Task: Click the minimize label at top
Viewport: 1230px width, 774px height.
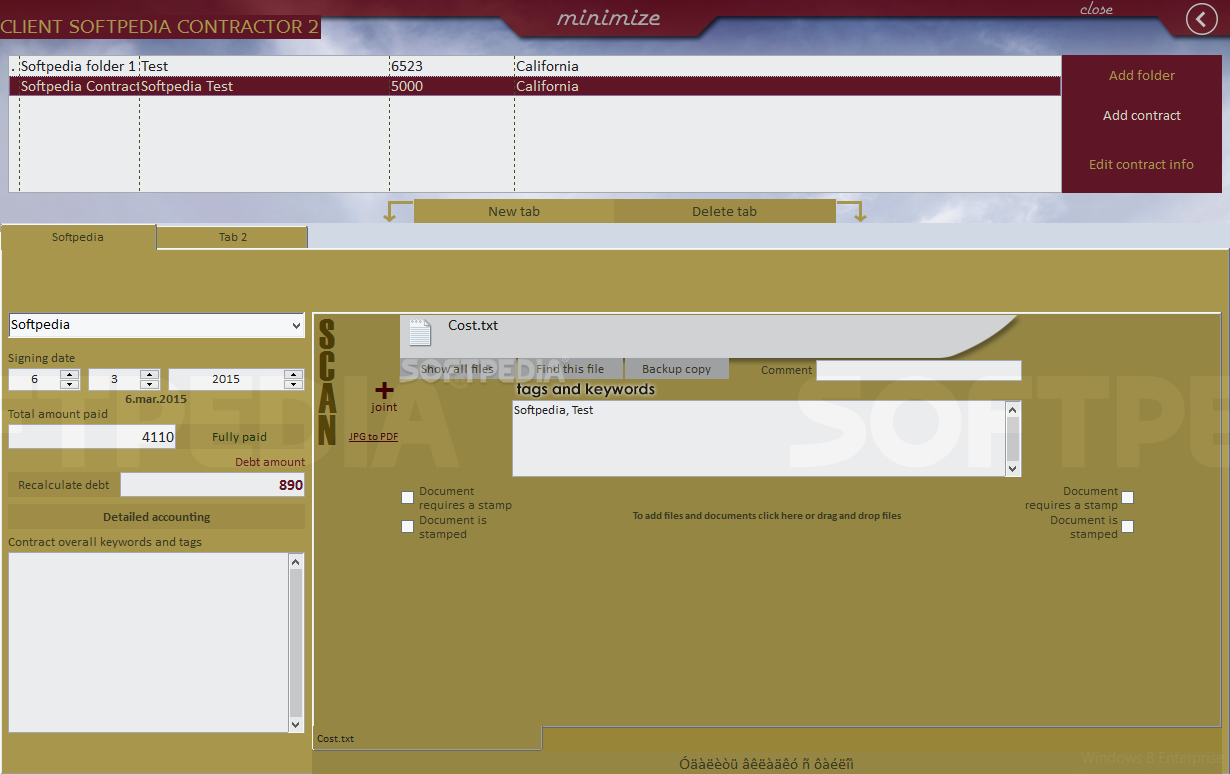Action: click(608, 18)
